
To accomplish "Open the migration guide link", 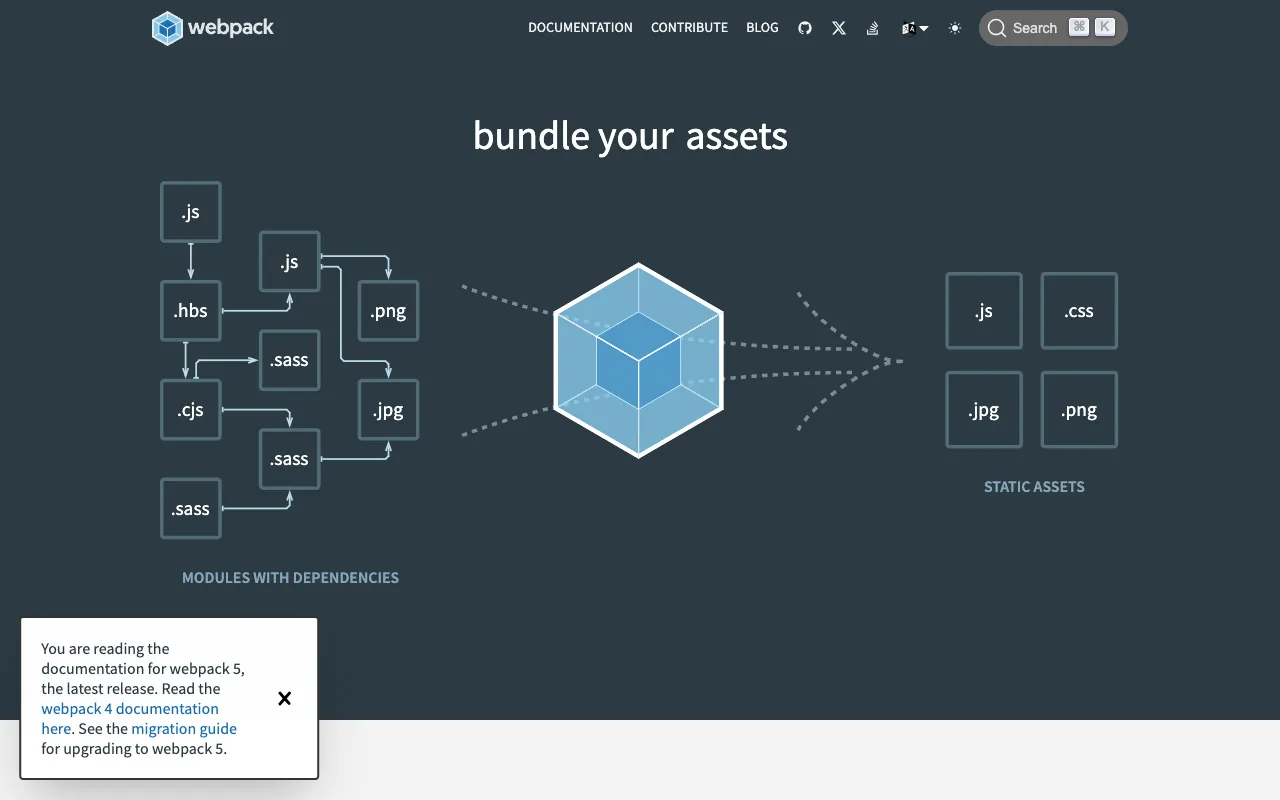I will (184, 728).
